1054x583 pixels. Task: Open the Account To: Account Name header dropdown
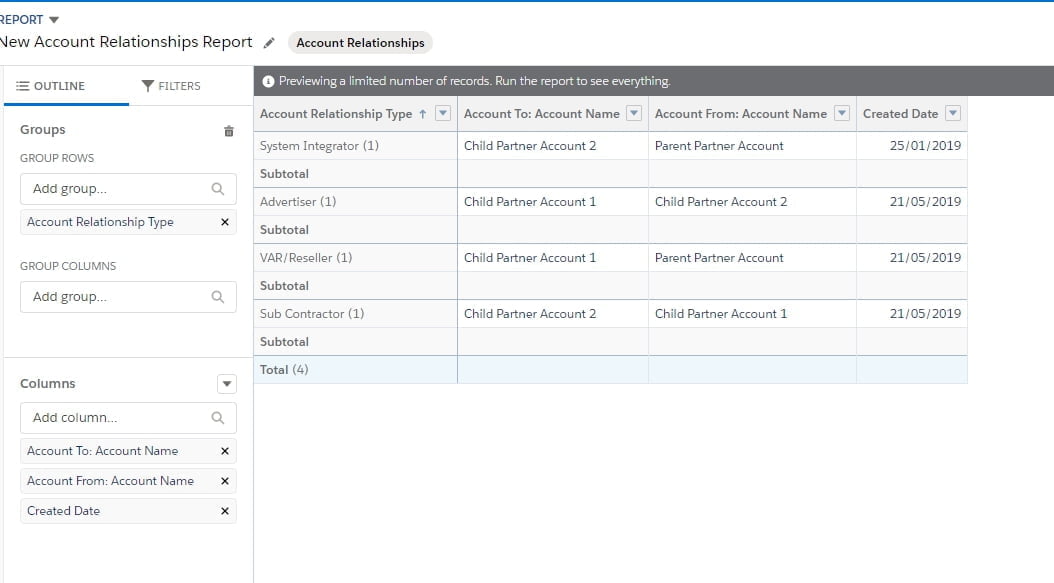(x=633, y=113)
